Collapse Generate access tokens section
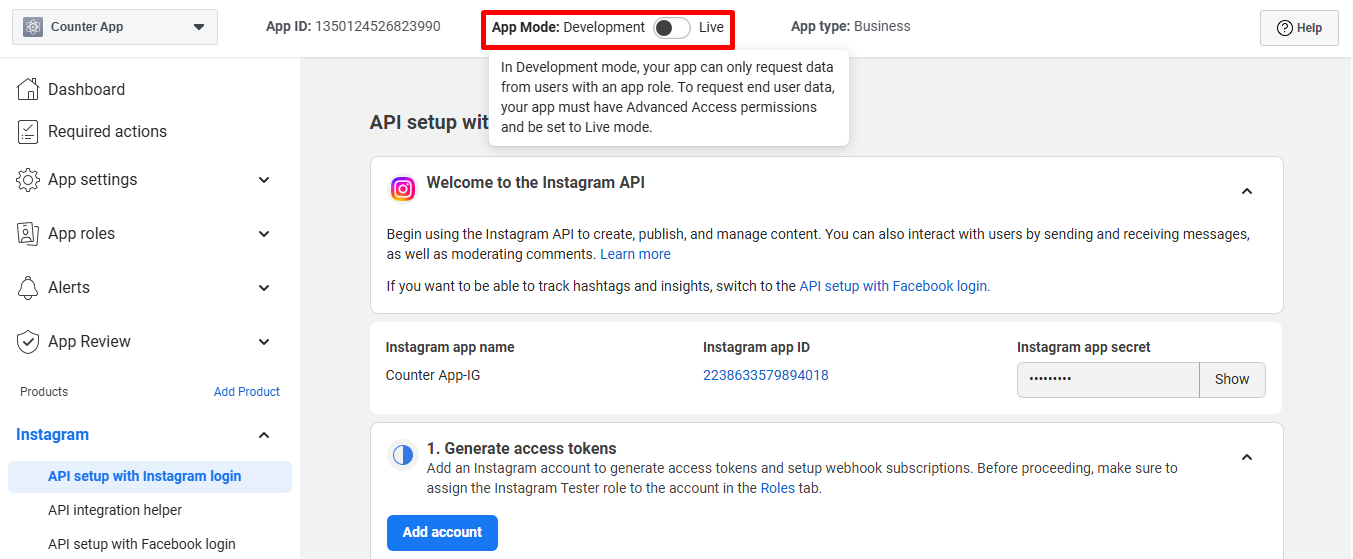 (1247, 457)
